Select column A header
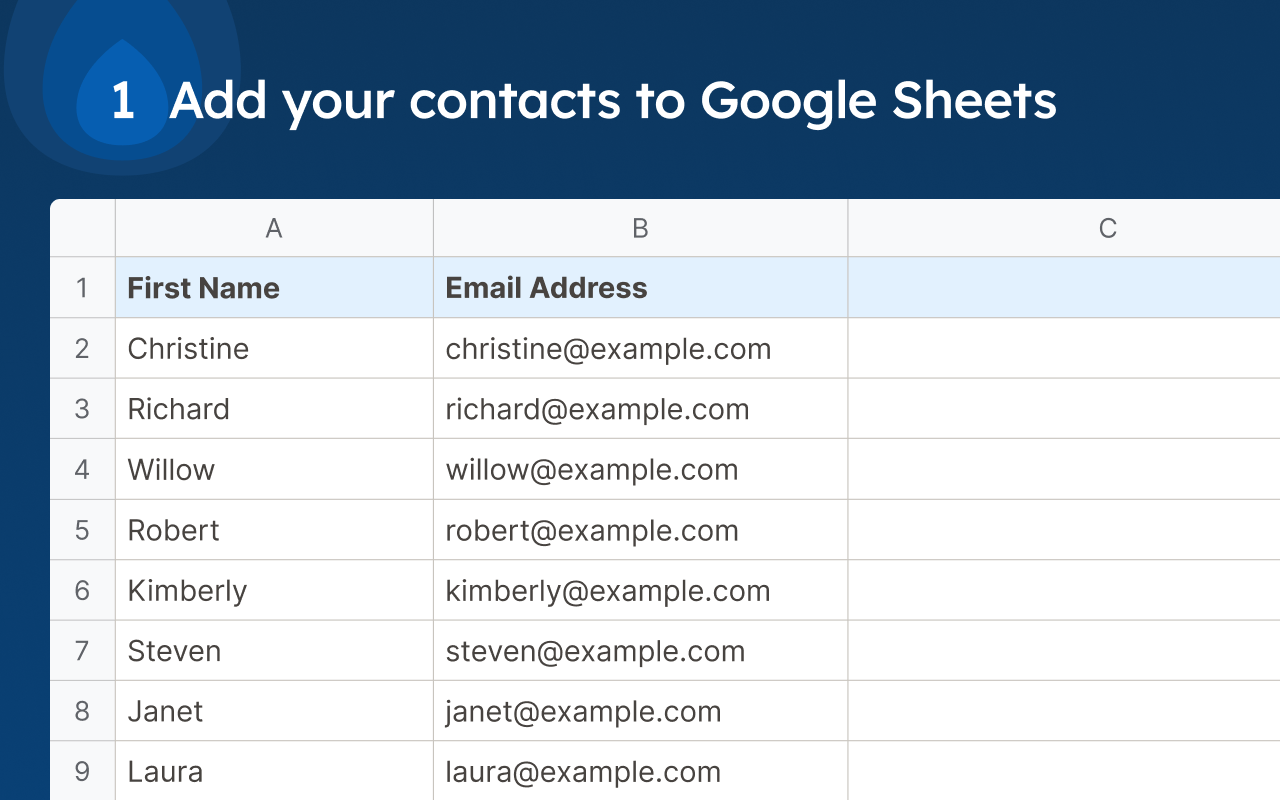 click(x=274, y=228)
